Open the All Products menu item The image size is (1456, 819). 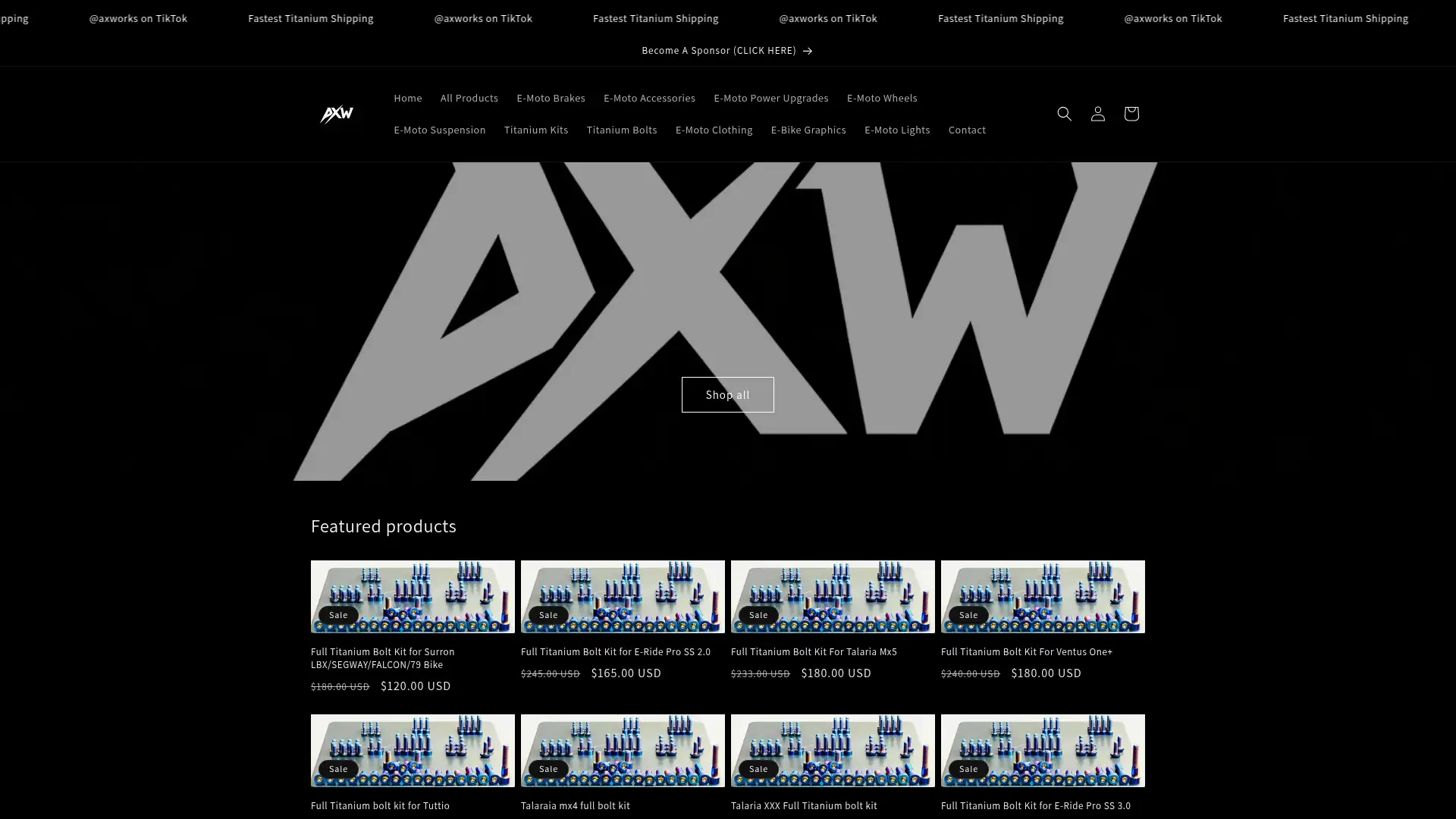(x=469, y=98)
